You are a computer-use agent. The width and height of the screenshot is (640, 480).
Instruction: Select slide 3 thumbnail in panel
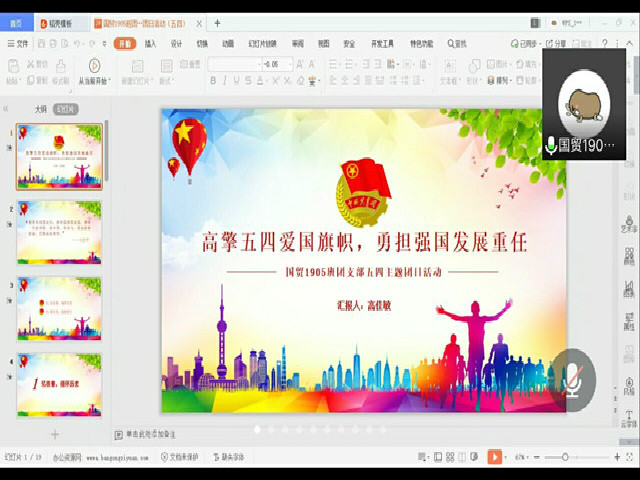(x=59, y=308)
